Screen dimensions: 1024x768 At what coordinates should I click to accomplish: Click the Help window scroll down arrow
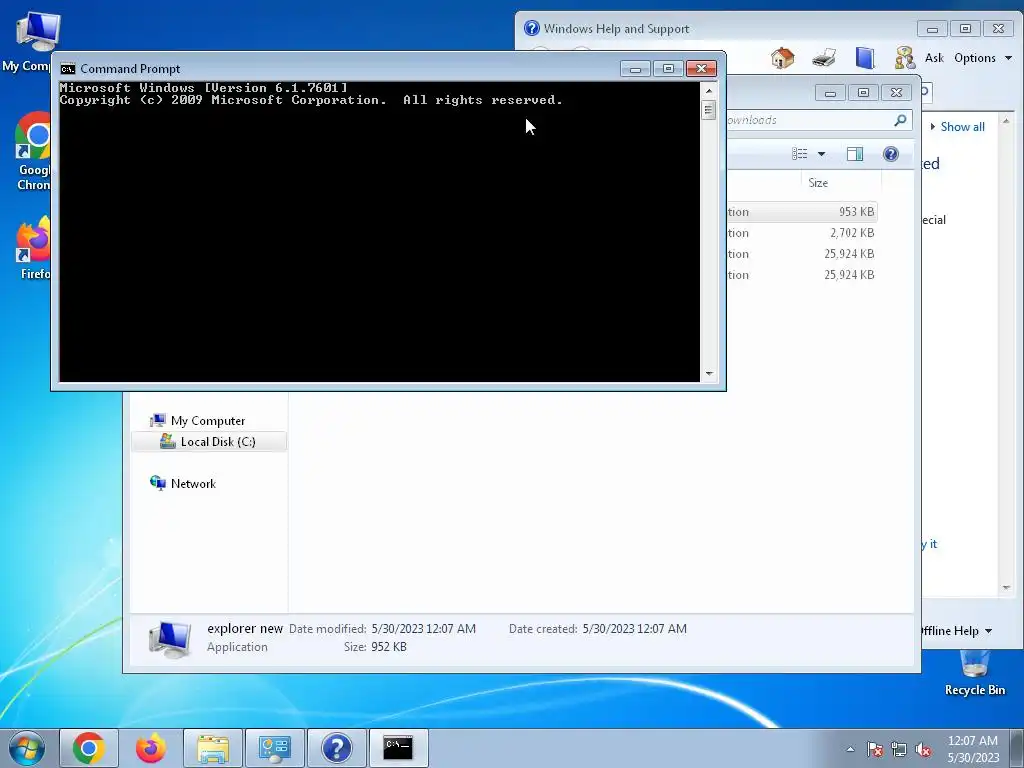click(1006, 587)
